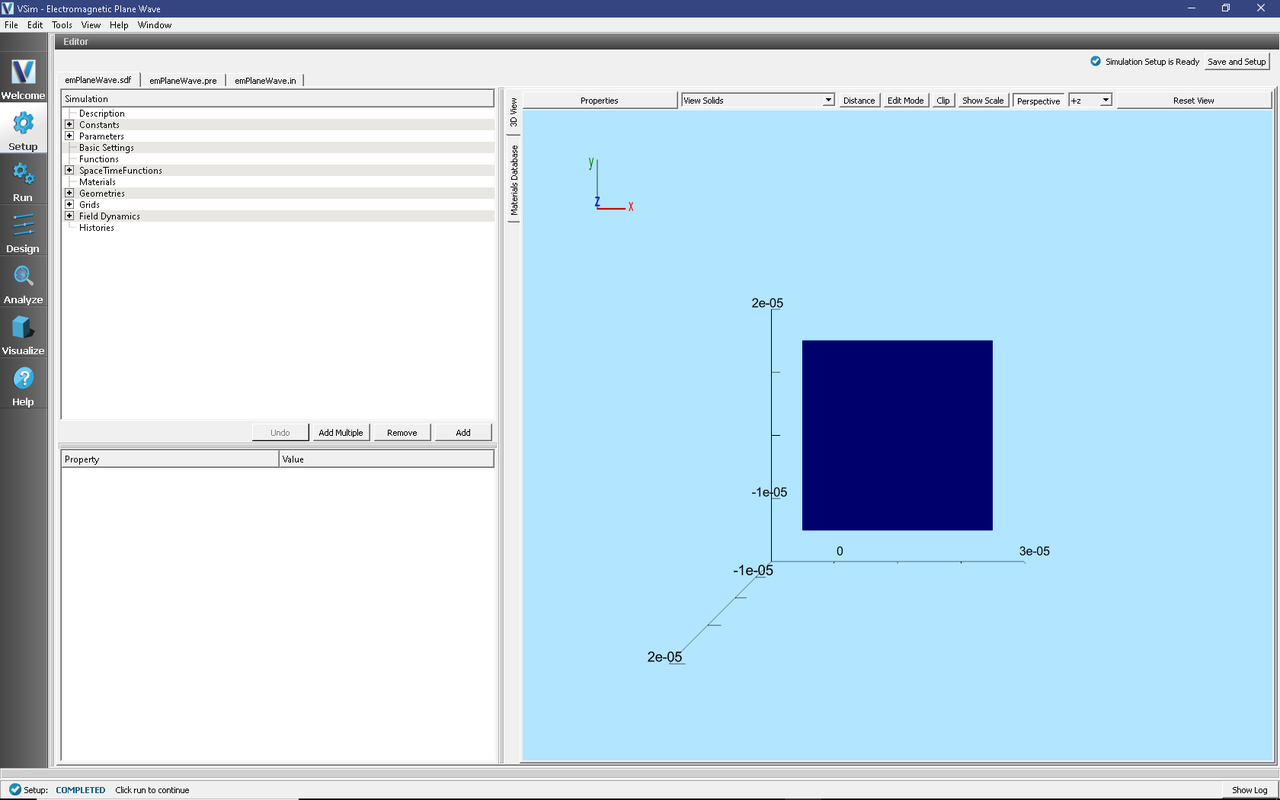The width and height of the screenshot is (1280, 800).
Task: Select the Basic Settings tree item
Action: (106, 148)
